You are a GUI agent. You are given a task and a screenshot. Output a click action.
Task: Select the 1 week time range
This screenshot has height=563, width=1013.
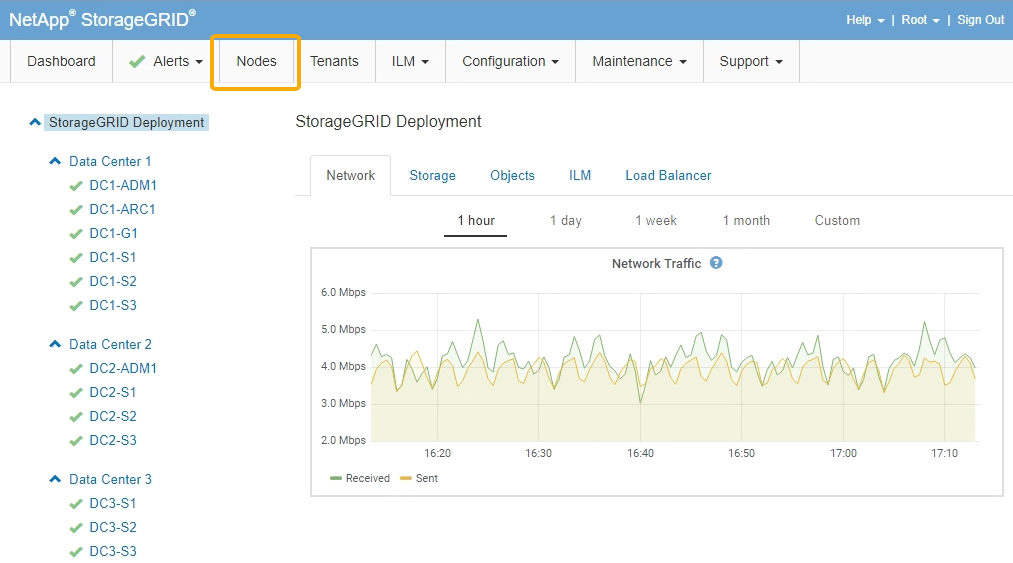[x=655, y=220]
